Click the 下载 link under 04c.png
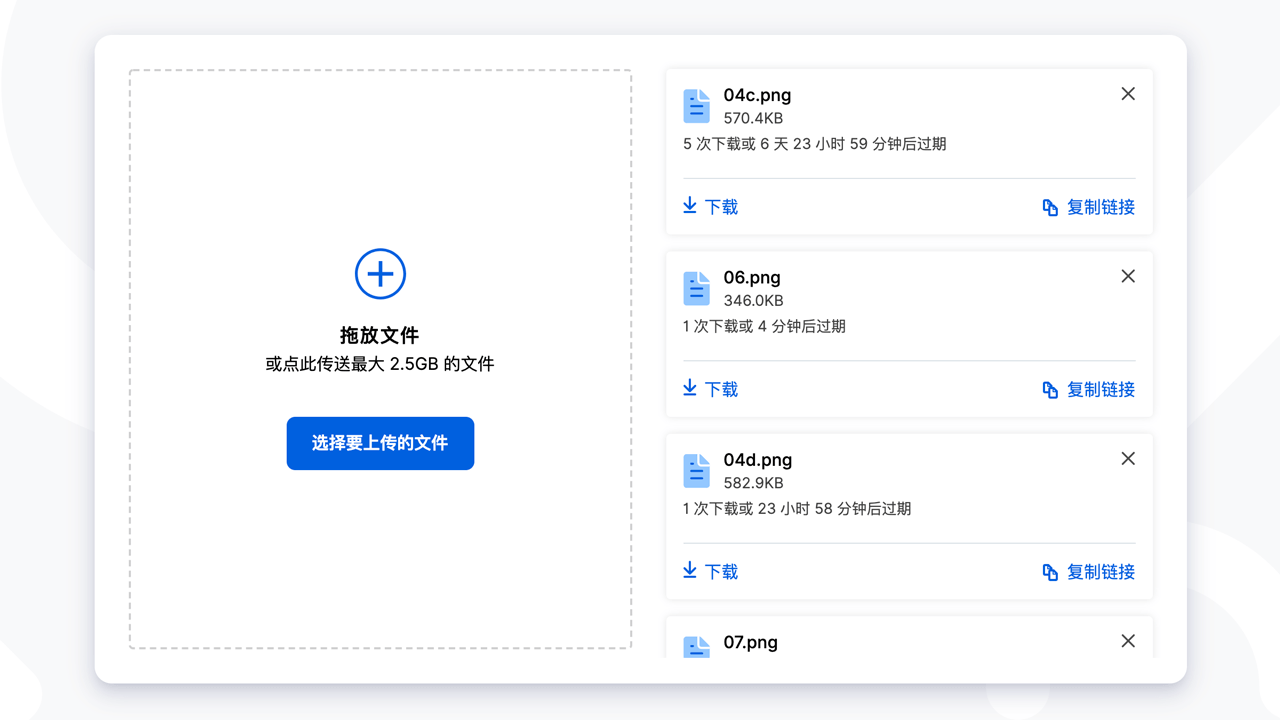The height and width of the screenshot is (720, 1280). (x=721, y=207)
